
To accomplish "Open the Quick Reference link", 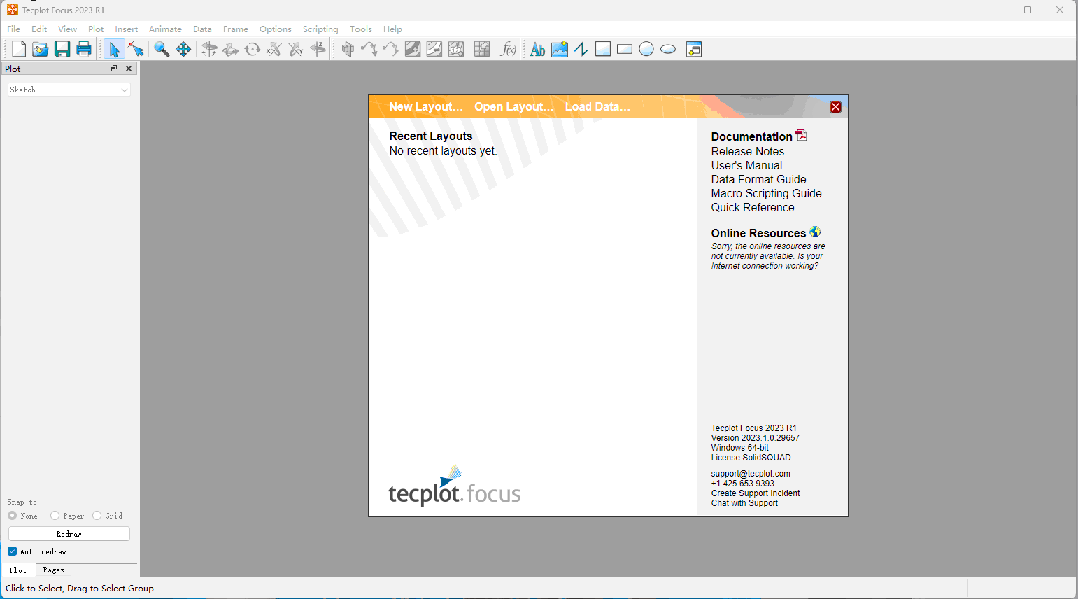I will [753, 207].
